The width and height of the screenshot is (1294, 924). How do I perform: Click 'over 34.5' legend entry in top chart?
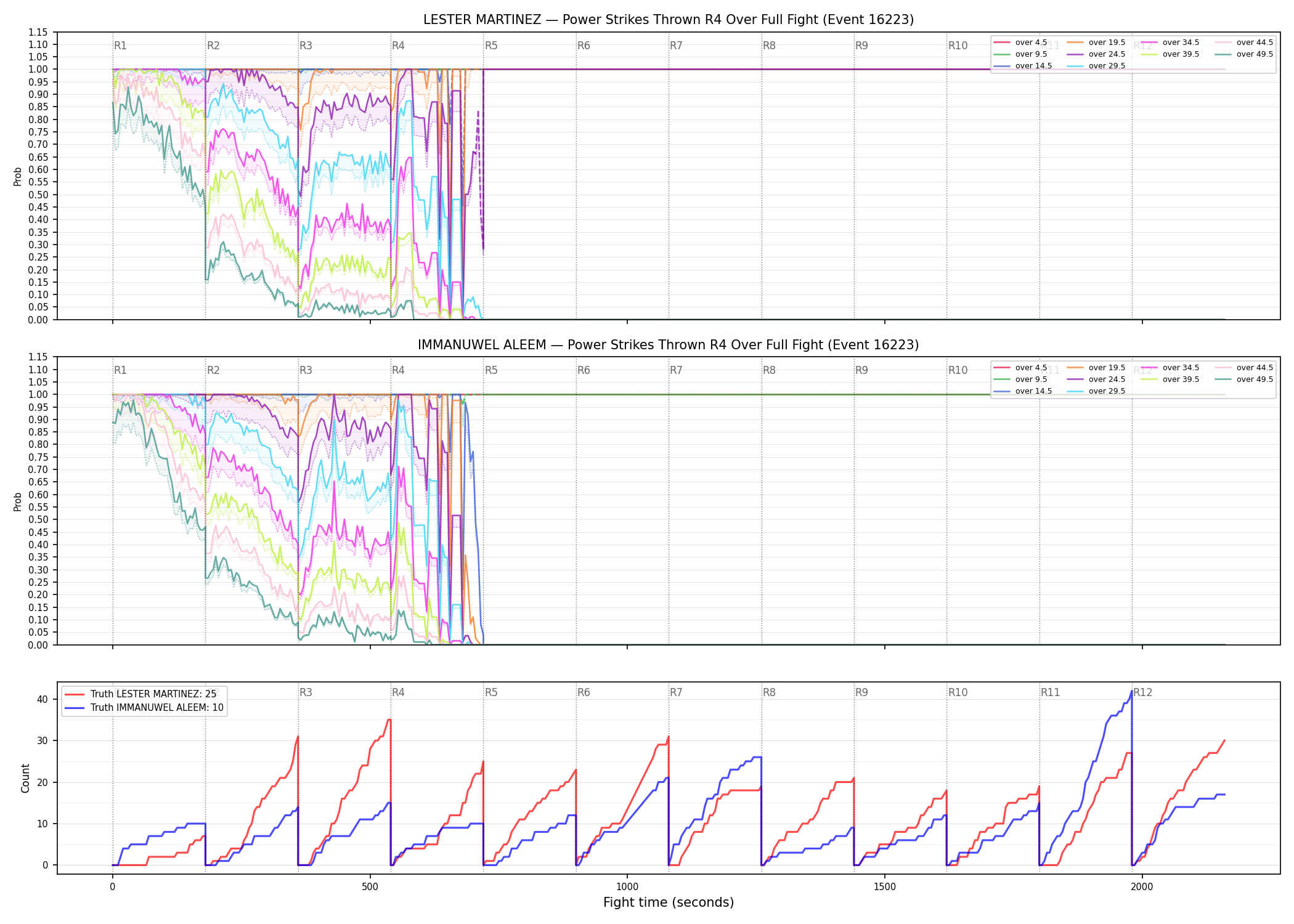pos(1170,43)
